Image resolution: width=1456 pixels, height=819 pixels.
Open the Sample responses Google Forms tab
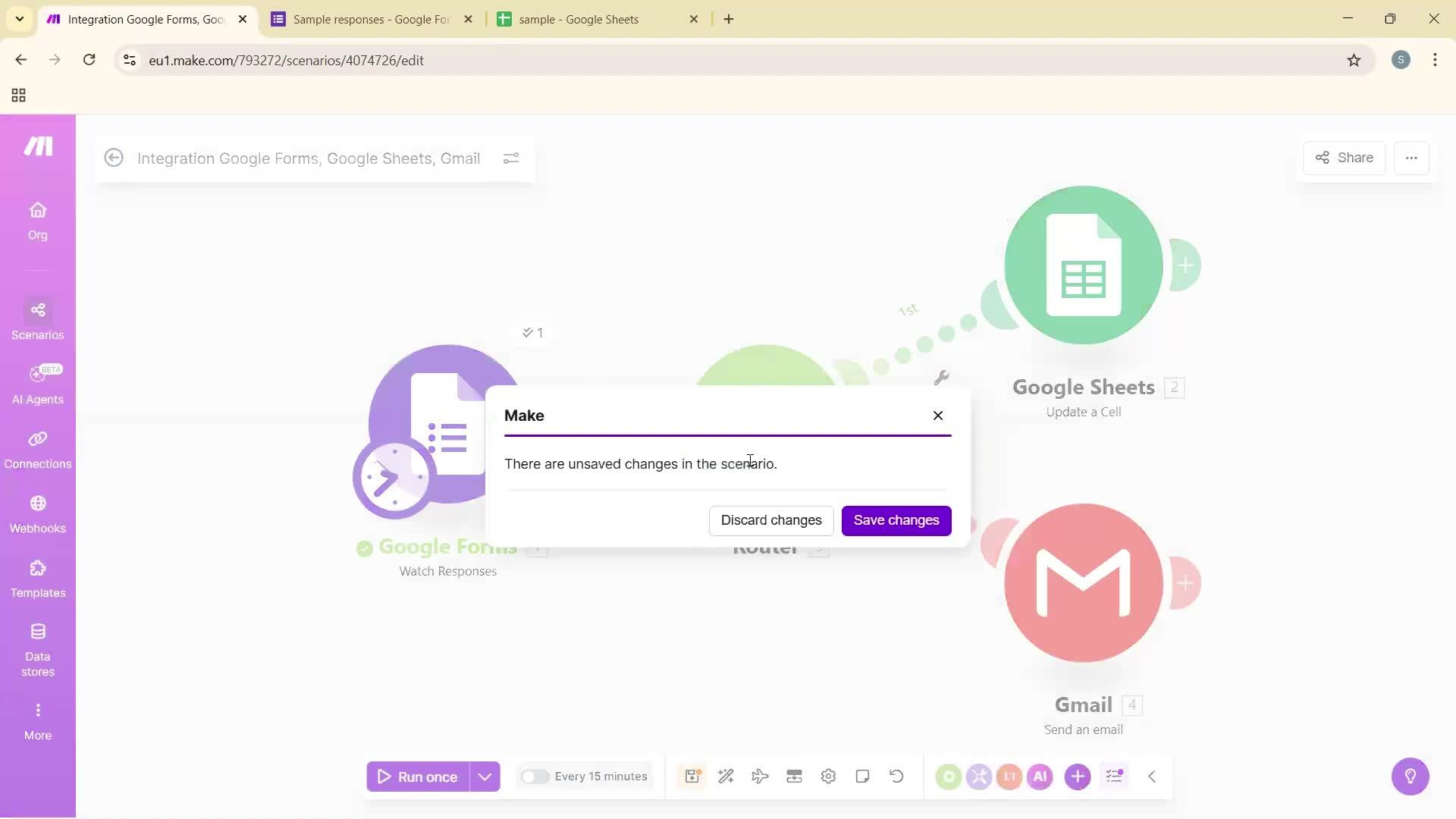[x=364, y=19]
